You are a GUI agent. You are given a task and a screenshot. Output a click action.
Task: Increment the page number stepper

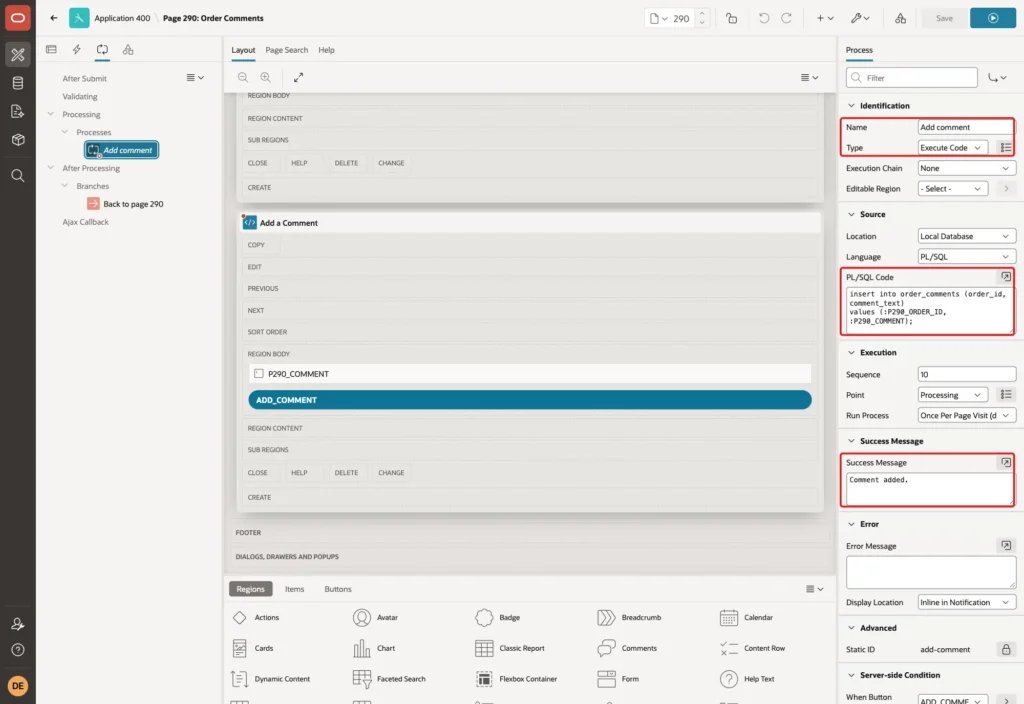tap(702, 14)
